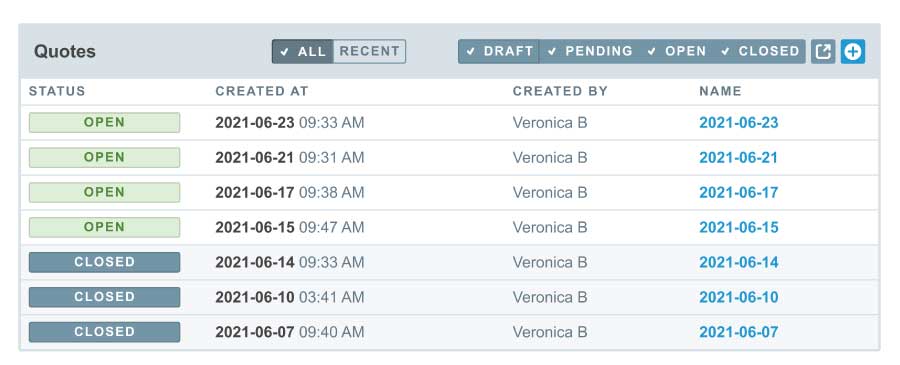
Task: Toggle the CLOSED status filter
Action: tap(760, 52)
